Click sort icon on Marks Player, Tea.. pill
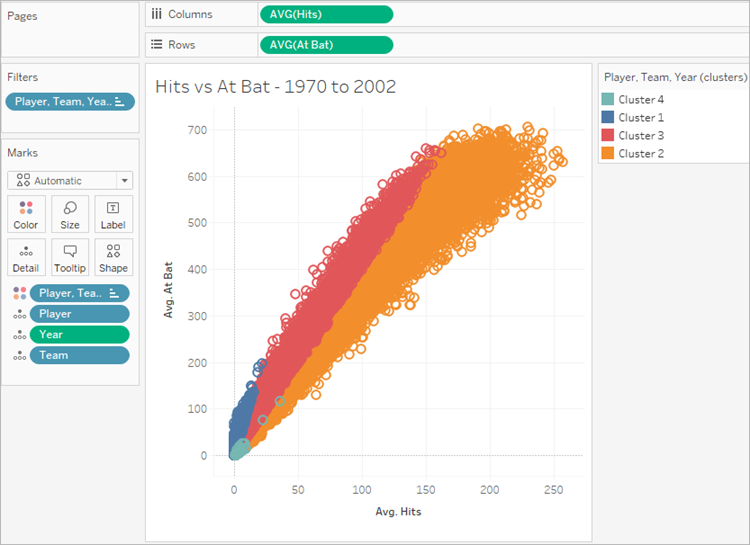Image resolution: width=750 pixels, height=545 pixels. pyautogui.click(x=114, y=293)
